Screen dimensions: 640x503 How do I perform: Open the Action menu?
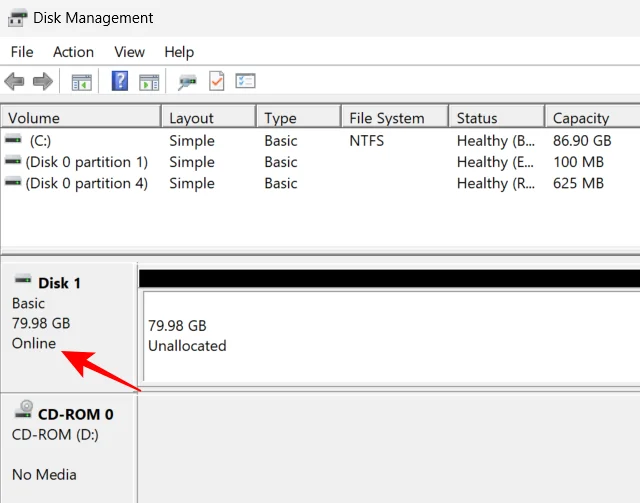point(73,52)
